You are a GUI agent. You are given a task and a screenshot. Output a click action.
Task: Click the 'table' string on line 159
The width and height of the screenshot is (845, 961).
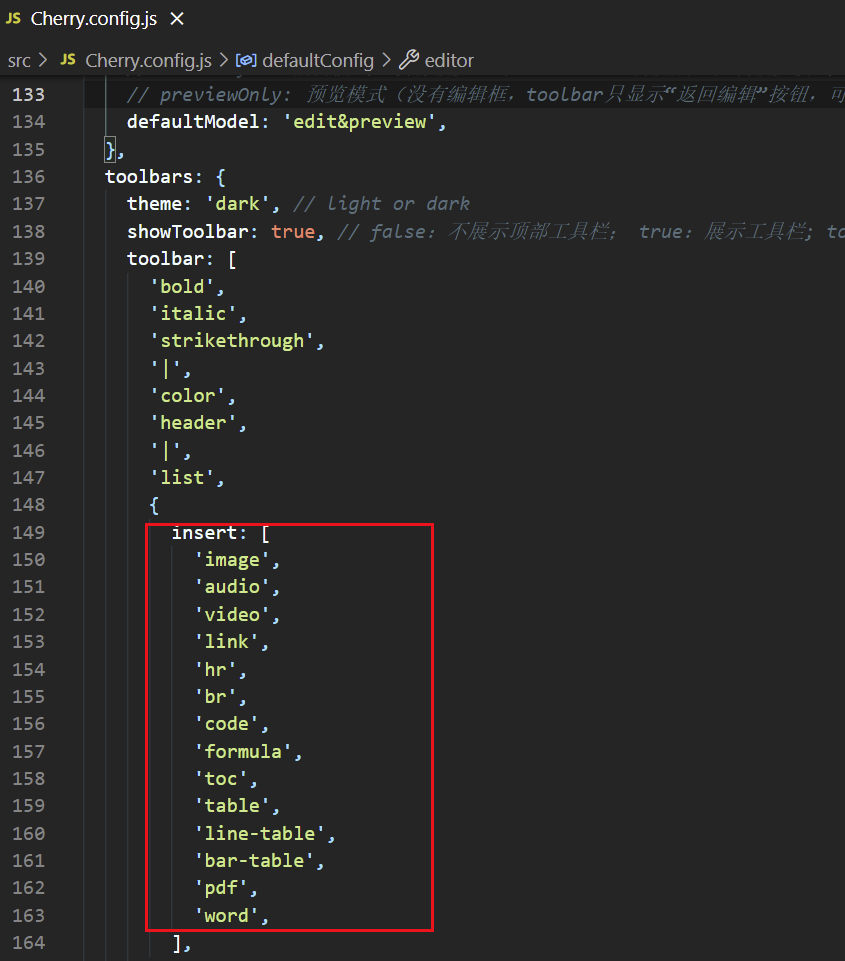point(232,805)
